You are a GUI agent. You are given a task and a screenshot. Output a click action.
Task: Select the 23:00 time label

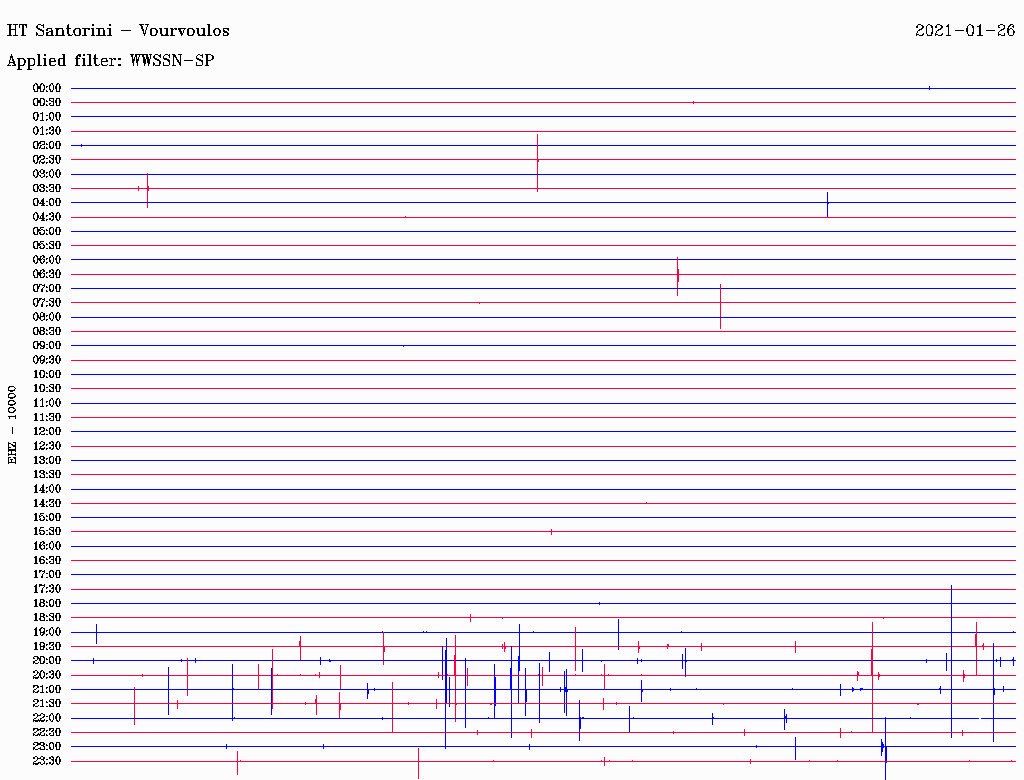47,746
